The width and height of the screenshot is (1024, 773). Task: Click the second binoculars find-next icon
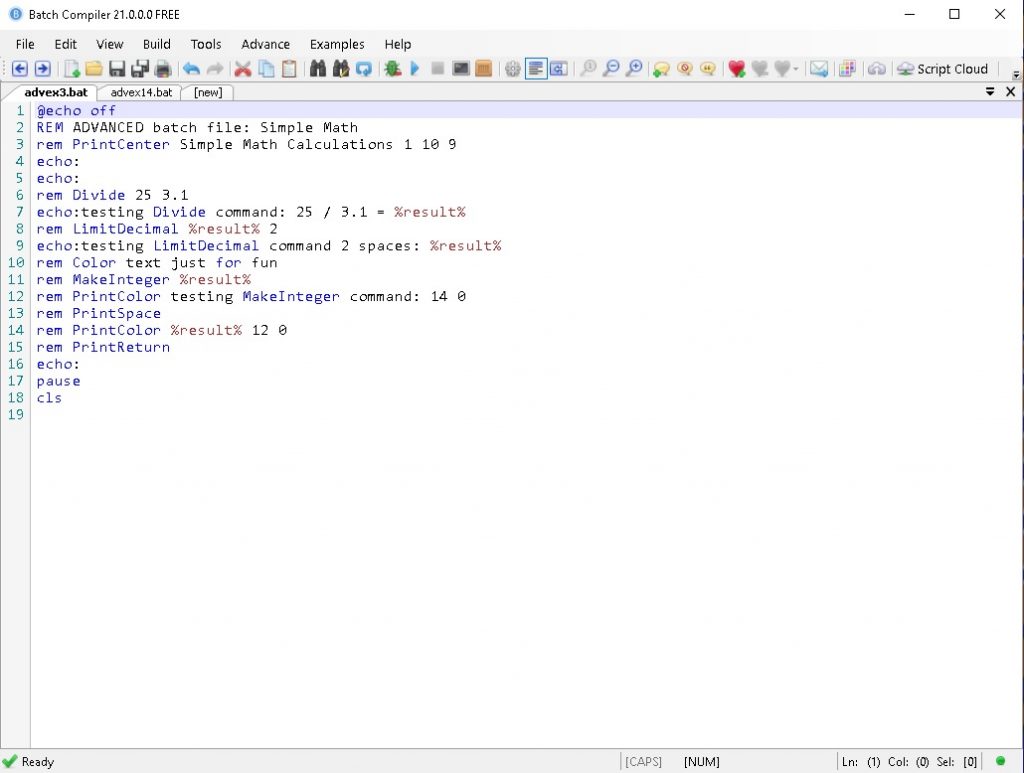(x=340, y=69)
